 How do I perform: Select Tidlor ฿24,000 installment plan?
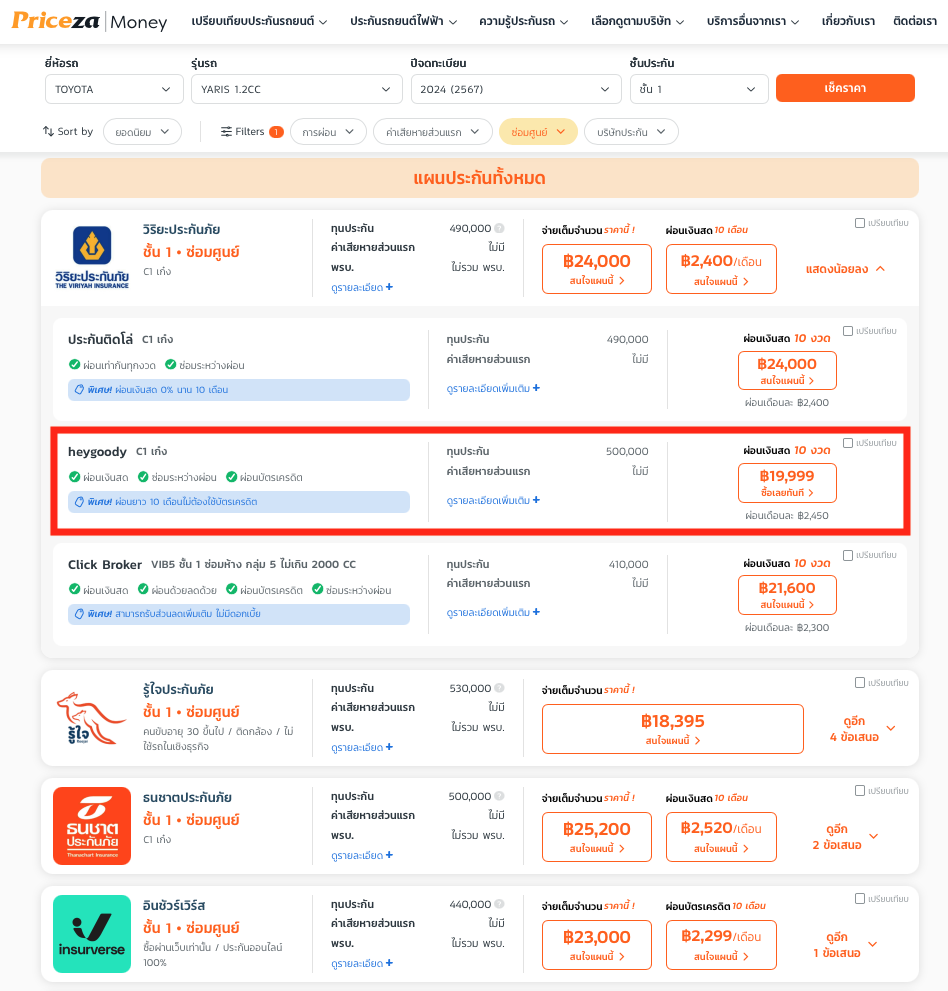pos(787,370)
